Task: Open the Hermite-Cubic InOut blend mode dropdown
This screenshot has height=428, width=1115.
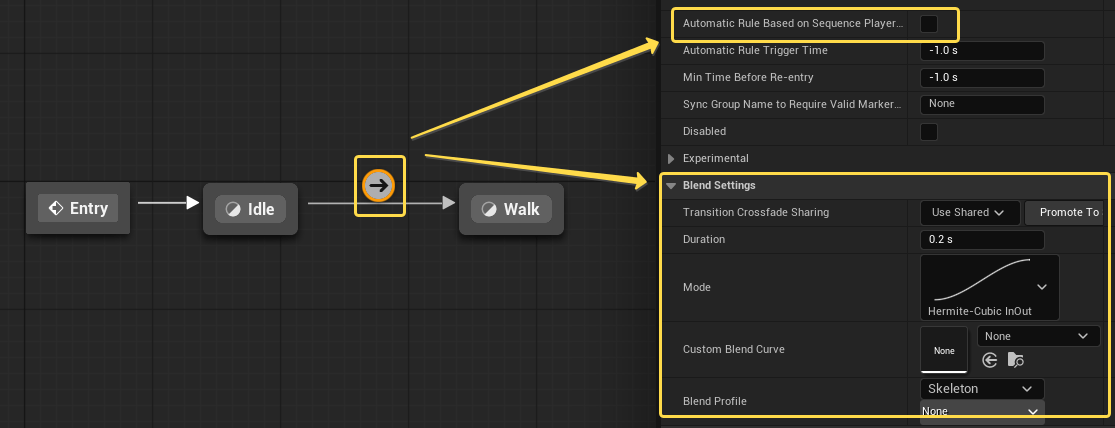Action: click(989, 287)
